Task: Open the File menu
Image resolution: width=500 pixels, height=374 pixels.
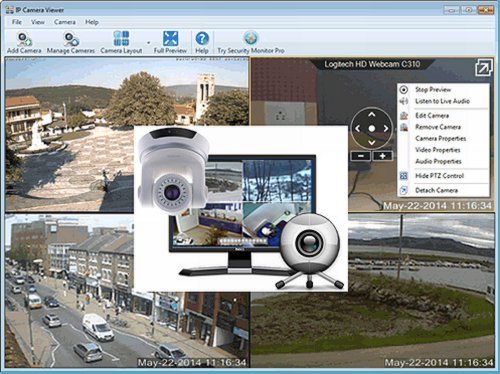Action: pyautogui.click(x=17, y=22)
